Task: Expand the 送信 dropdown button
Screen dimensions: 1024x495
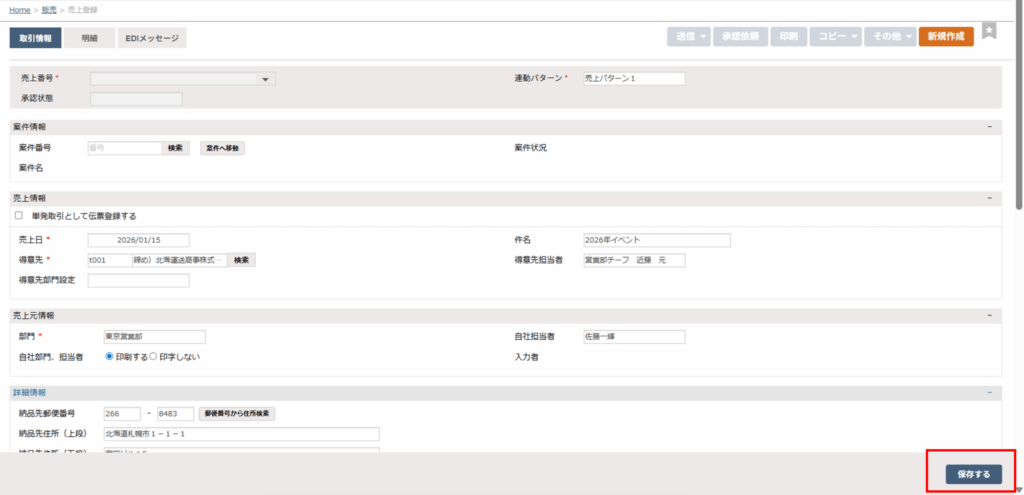Action: [690, 37]
